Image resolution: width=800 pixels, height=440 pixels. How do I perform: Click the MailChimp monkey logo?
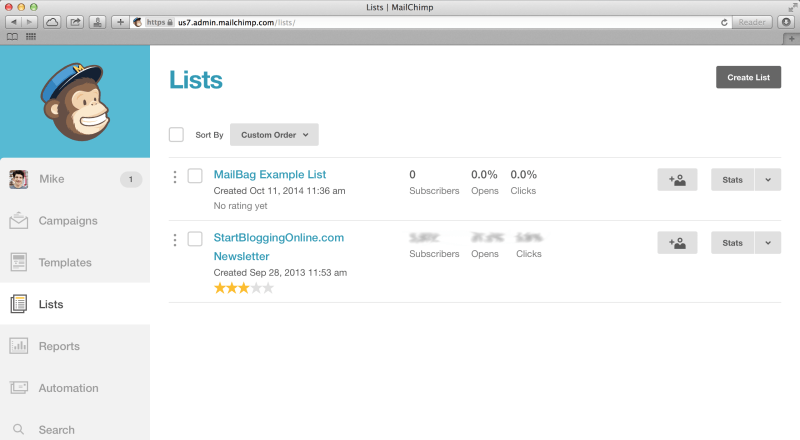pyautogui.click(x=76, y=102)
